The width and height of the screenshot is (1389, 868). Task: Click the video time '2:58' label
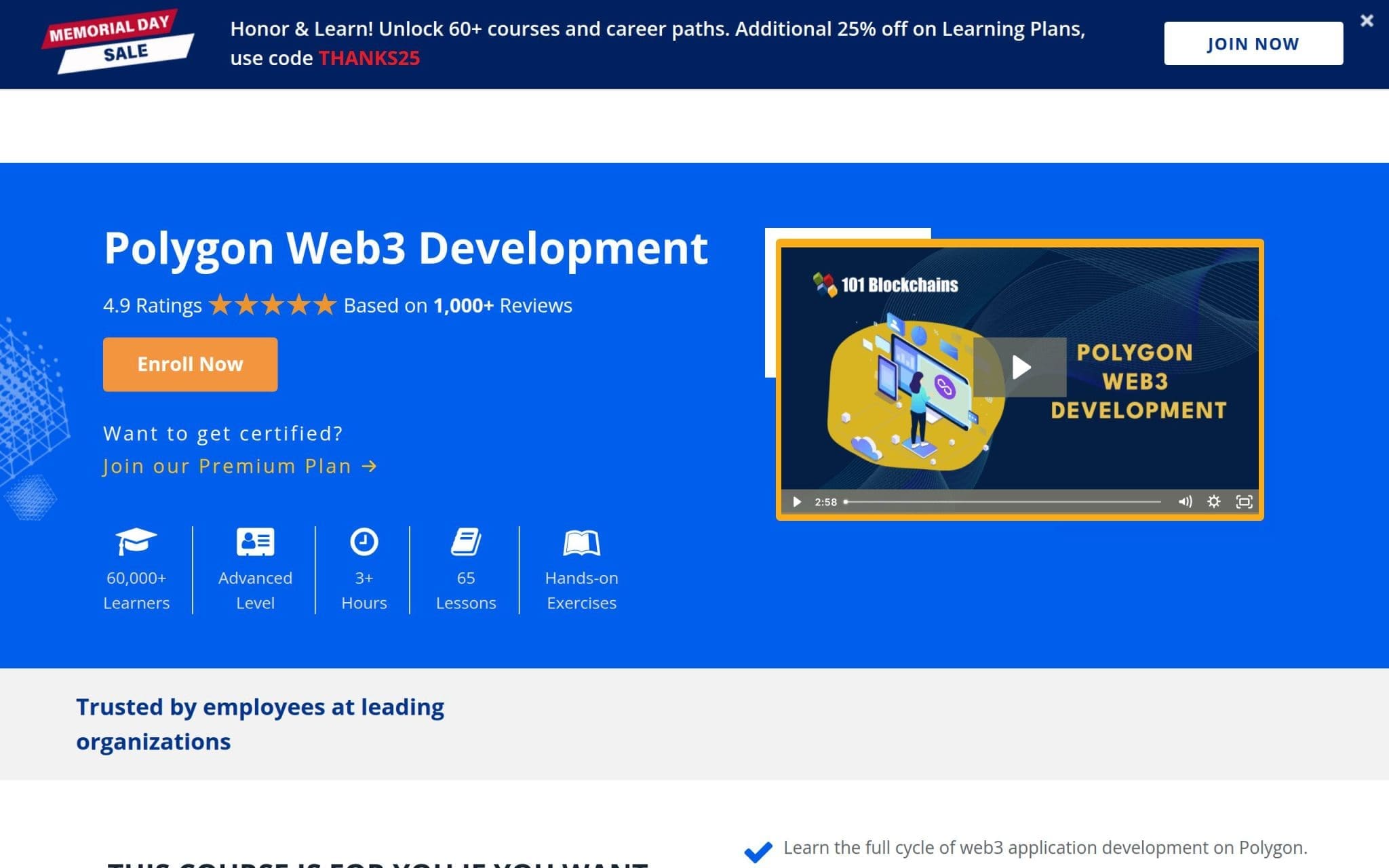click(825, 502)
